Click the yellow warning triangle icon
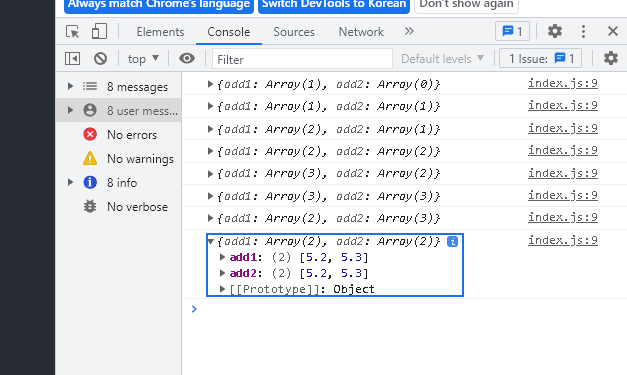The image size is (627, 375). click(x=90, y=158)
